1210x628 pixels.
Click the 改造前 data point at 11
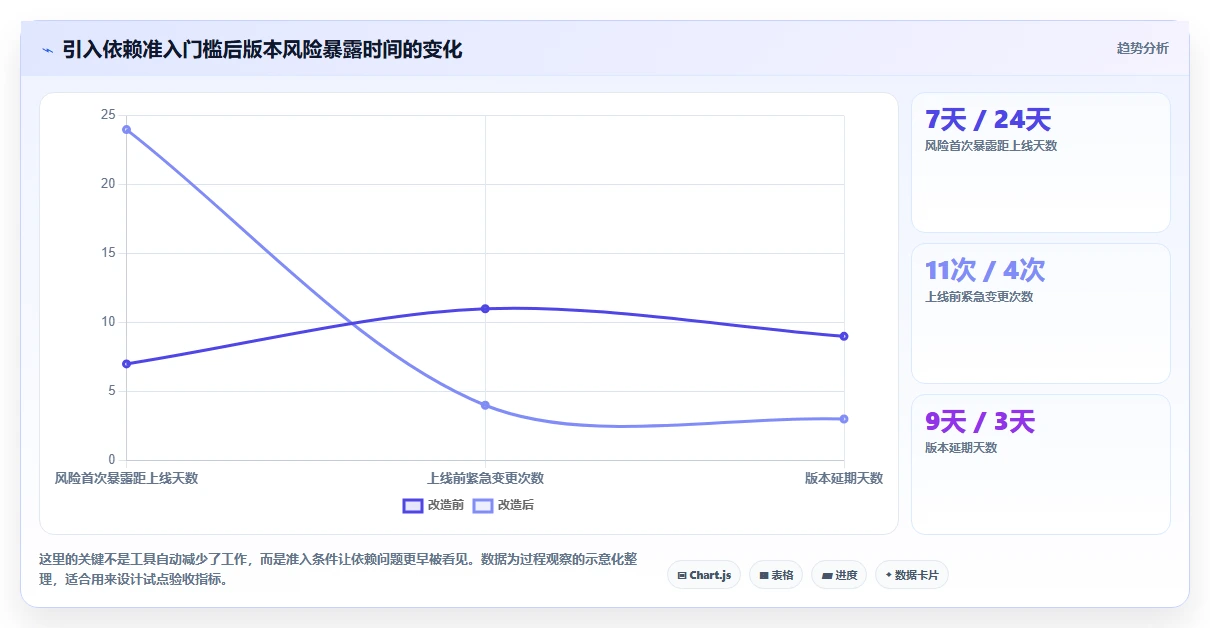485,308
